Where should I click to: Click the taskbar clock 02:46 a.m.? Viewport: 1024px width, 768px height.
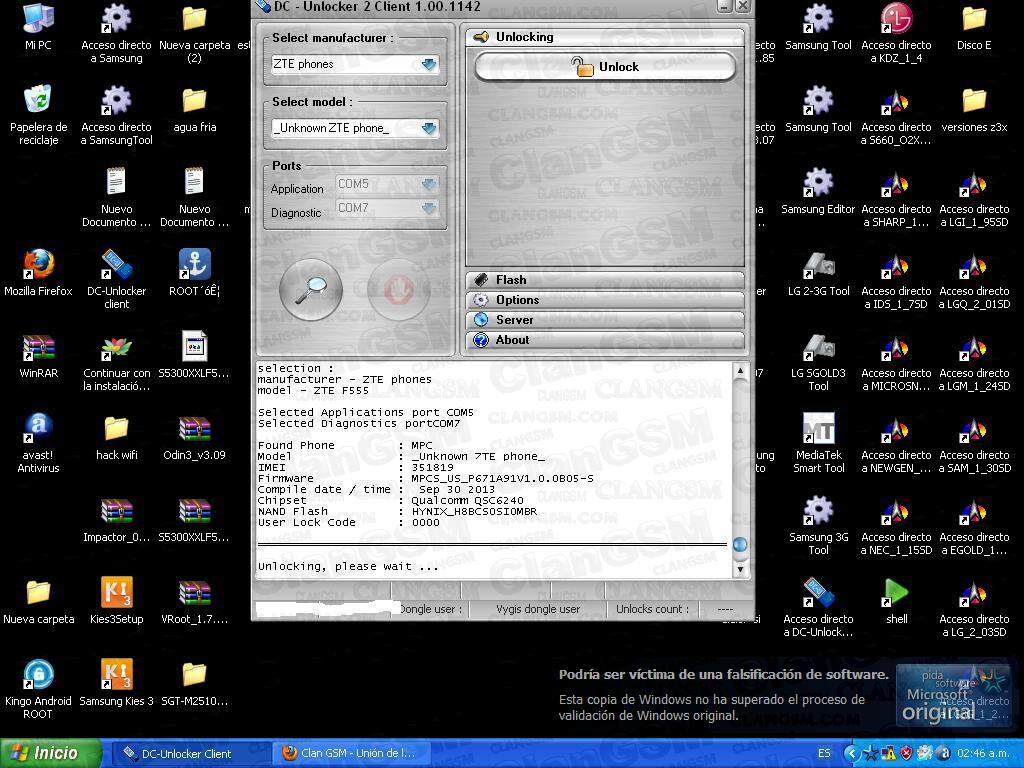[x=985, y=754]
